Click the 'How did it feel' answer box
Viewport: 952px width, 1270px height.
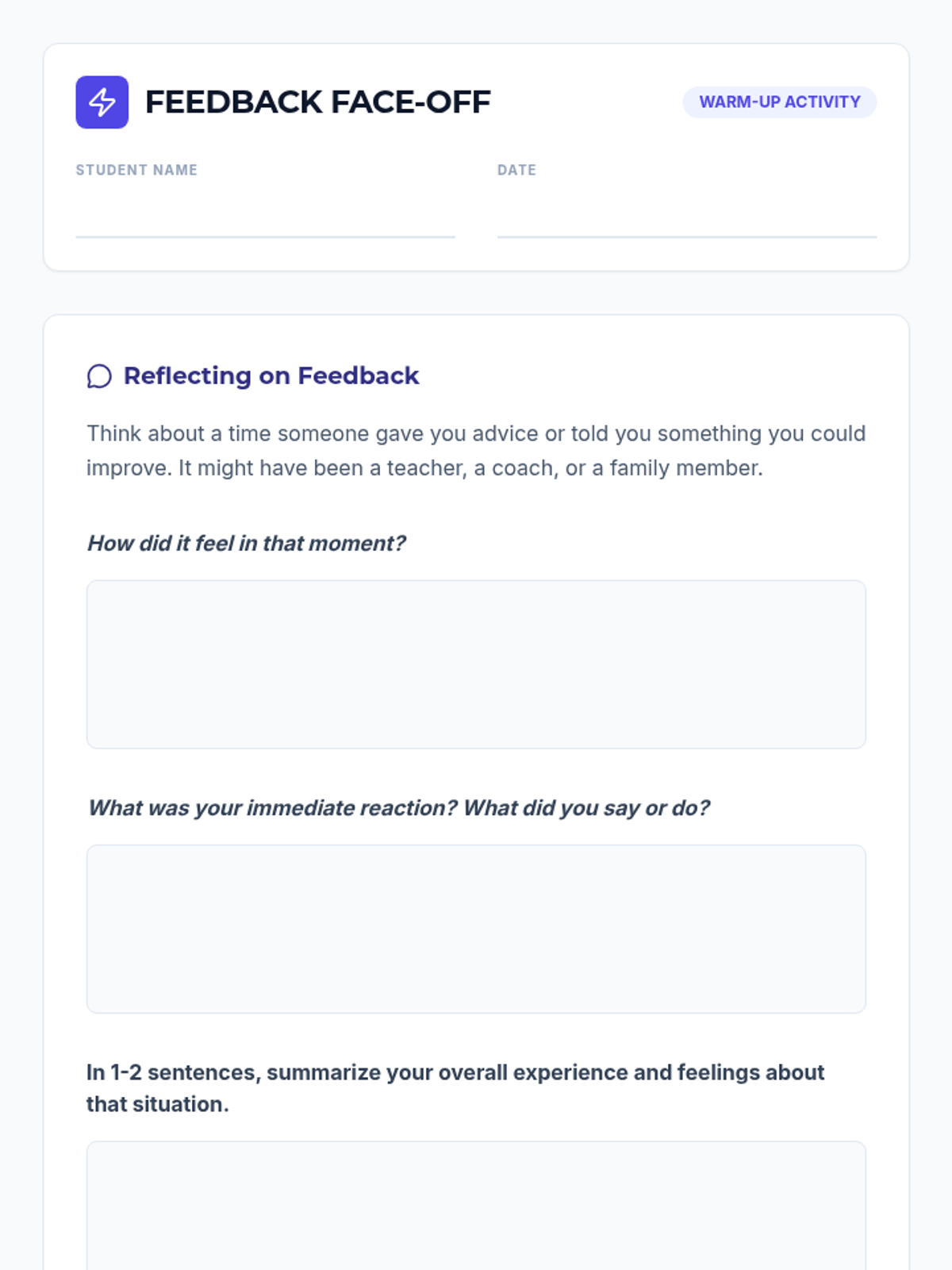pyautogui.click(x=476, y=664)
